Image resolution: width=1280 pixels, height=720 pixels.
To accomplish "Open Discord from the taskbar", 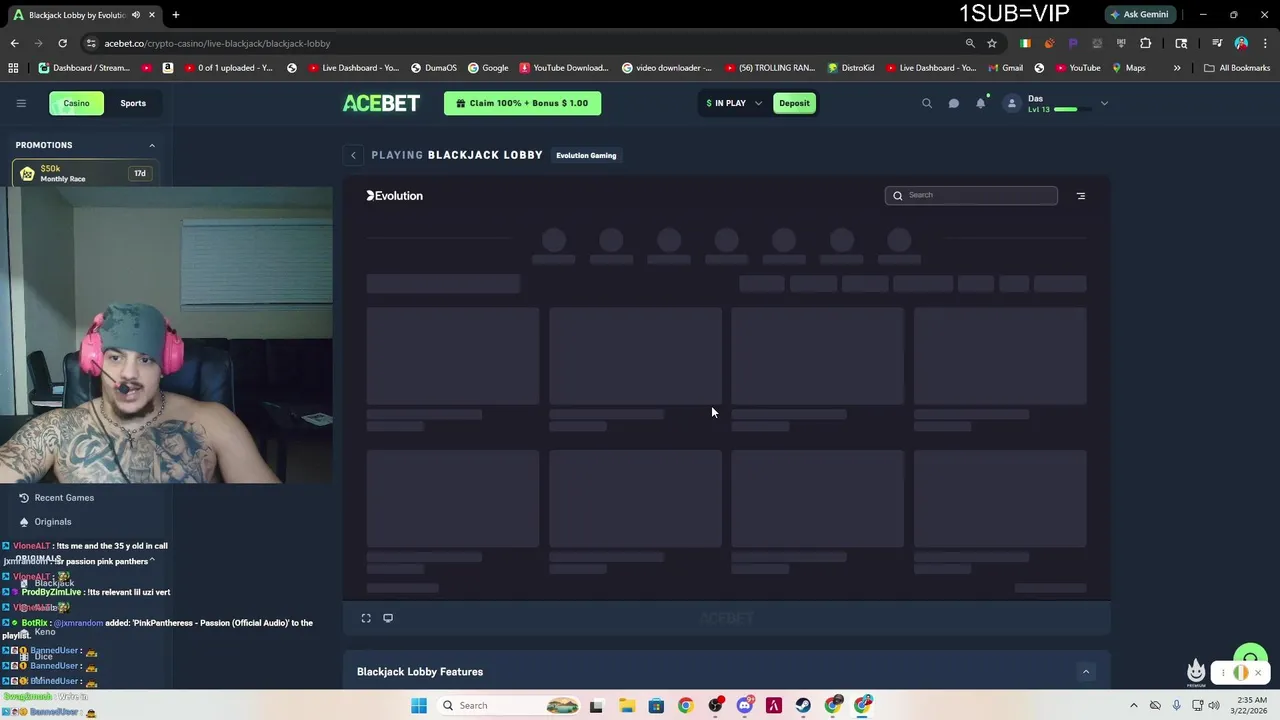I will [x=744, y=706].
